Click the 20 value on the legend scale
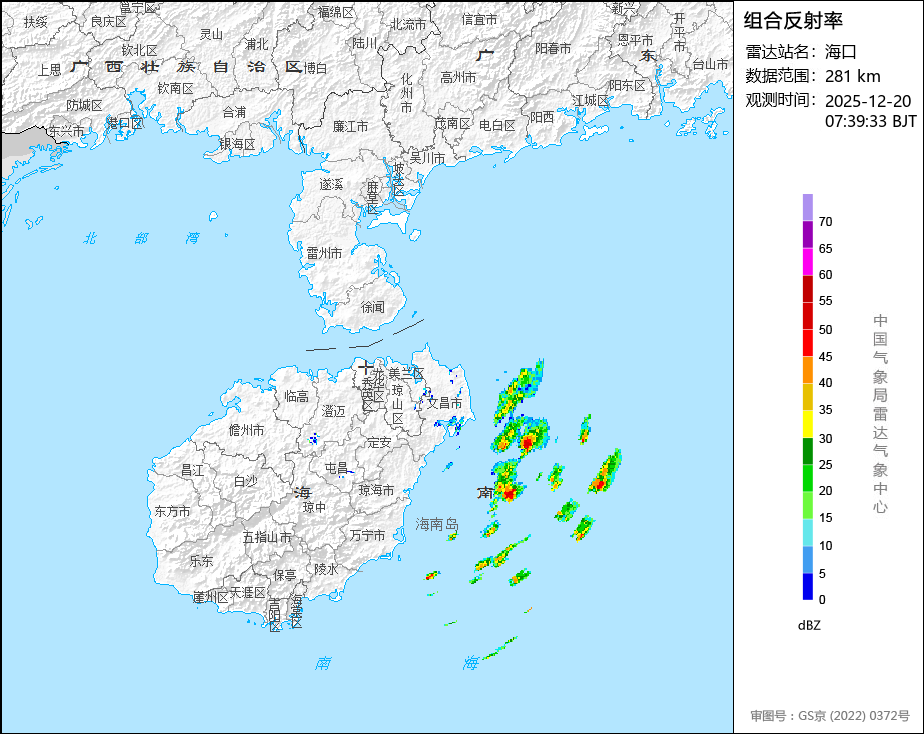The image size is (924, 734). tap(826, 491)
